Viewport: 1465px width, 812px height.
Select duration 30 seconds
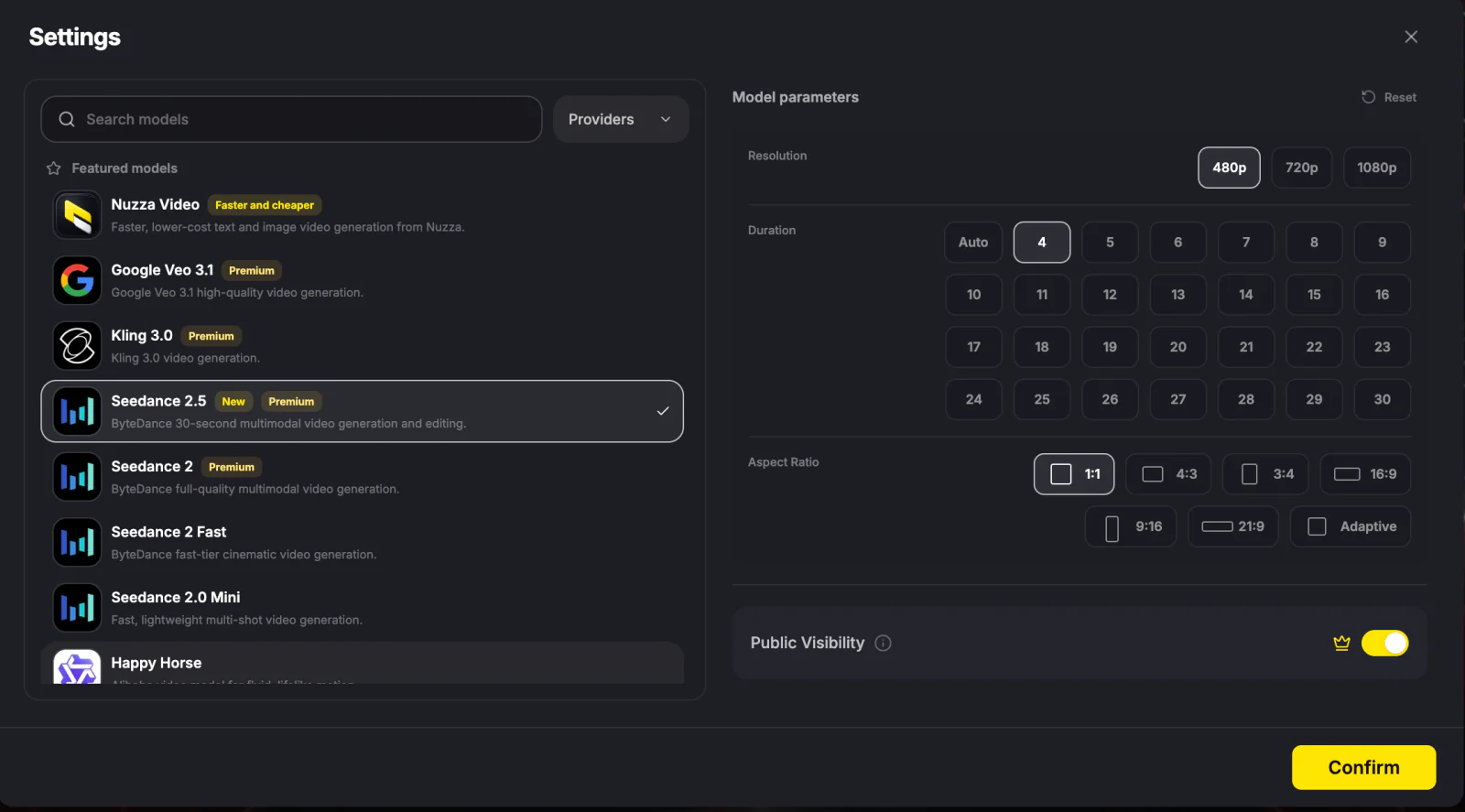pyautogui.click(x=1383, y=399)
